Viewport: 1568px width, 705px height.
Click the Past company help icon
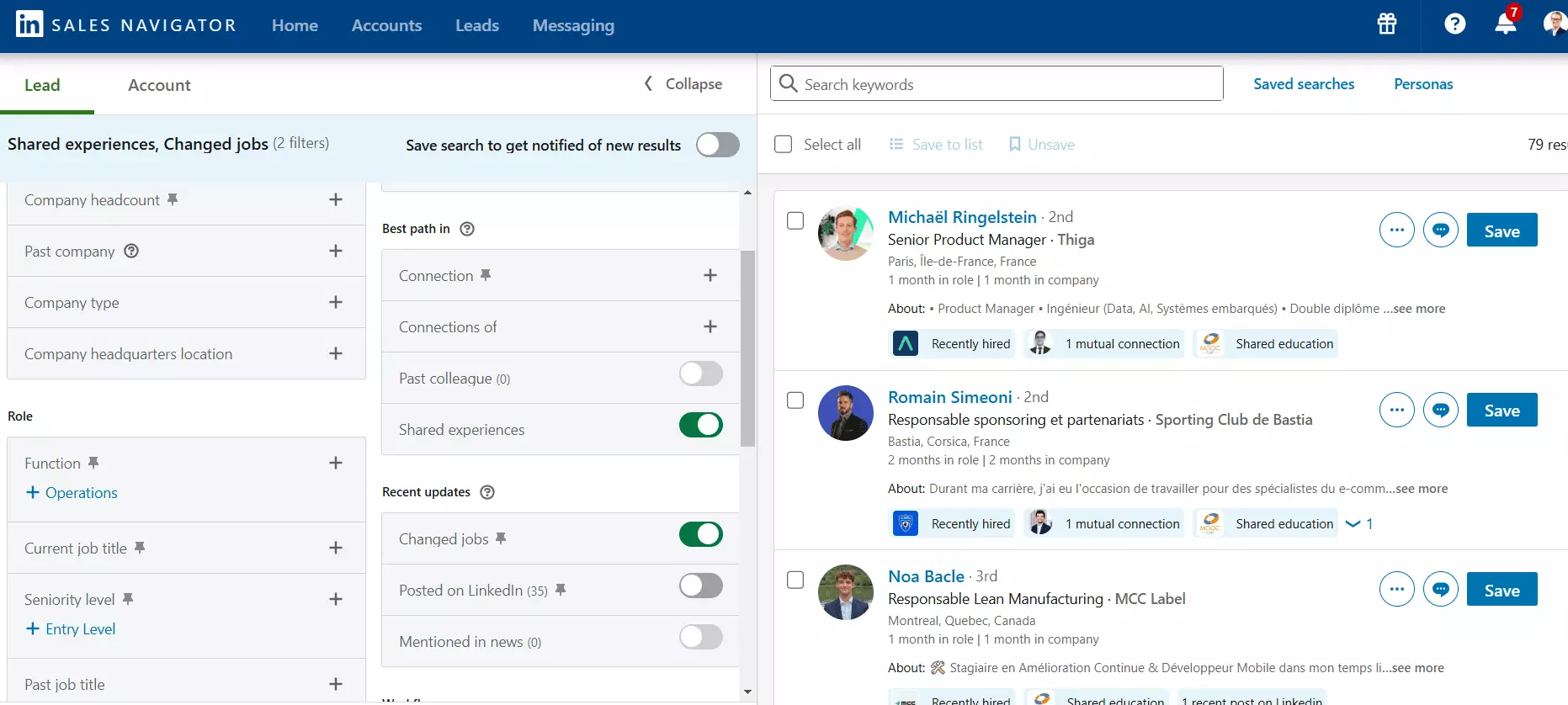(x=131, y=251)
